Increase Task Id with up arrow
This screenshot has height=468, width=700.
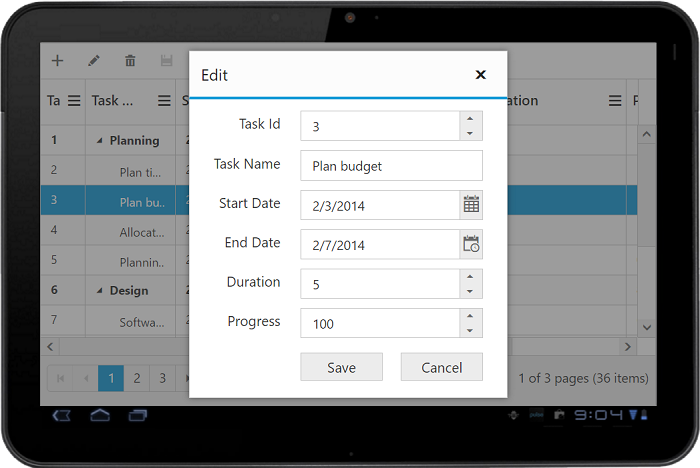[x=471, y=119]
